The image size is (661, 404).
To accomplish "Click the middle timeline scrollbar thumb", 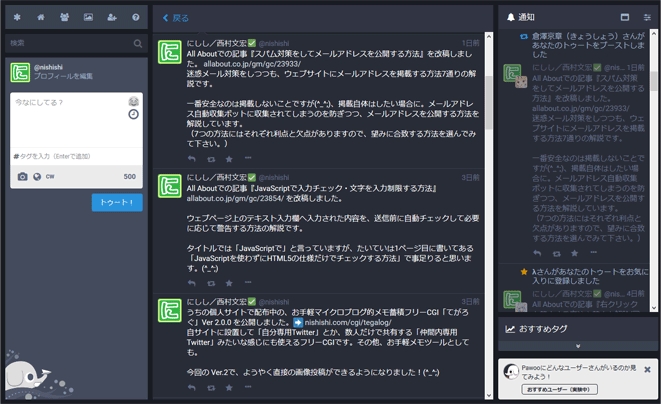I will (x=489, y=102).
